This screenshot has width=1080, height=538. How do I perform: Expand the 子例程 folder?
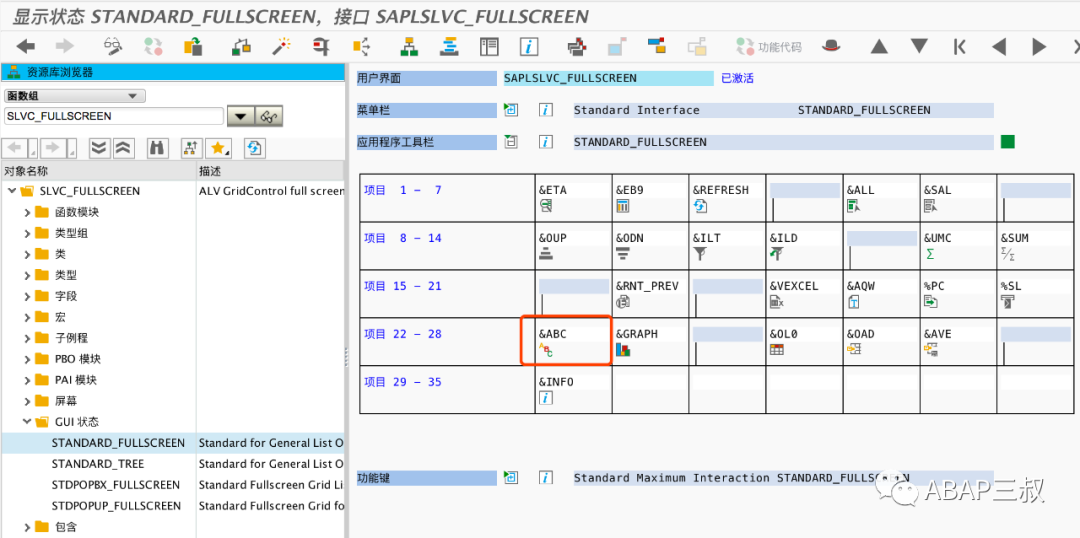[27, 338]
